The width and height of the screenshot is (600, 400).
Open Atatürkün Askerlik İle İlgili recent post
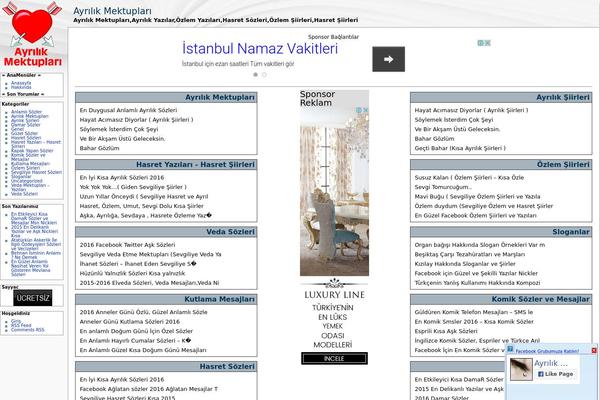pyautogui.click(x=36, y=244)
